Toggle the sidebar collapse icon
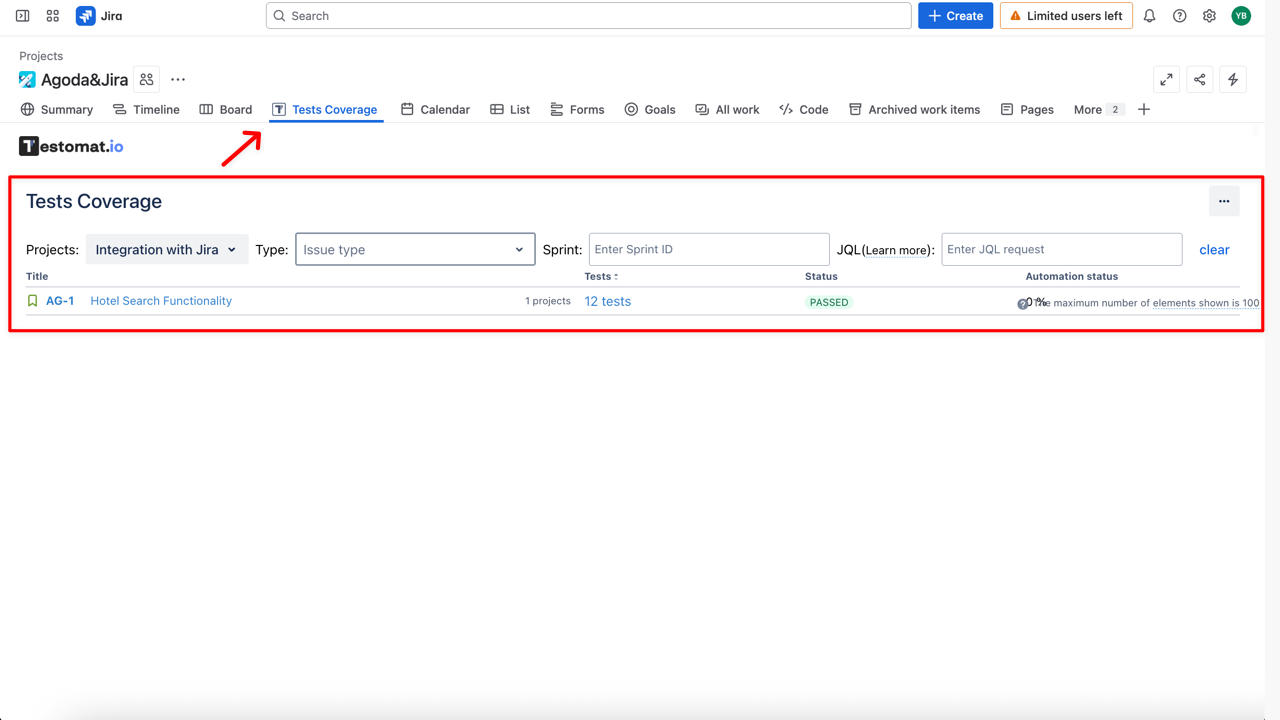The image size is (1280, 720). pyautogui.click(x=22, y=16)
